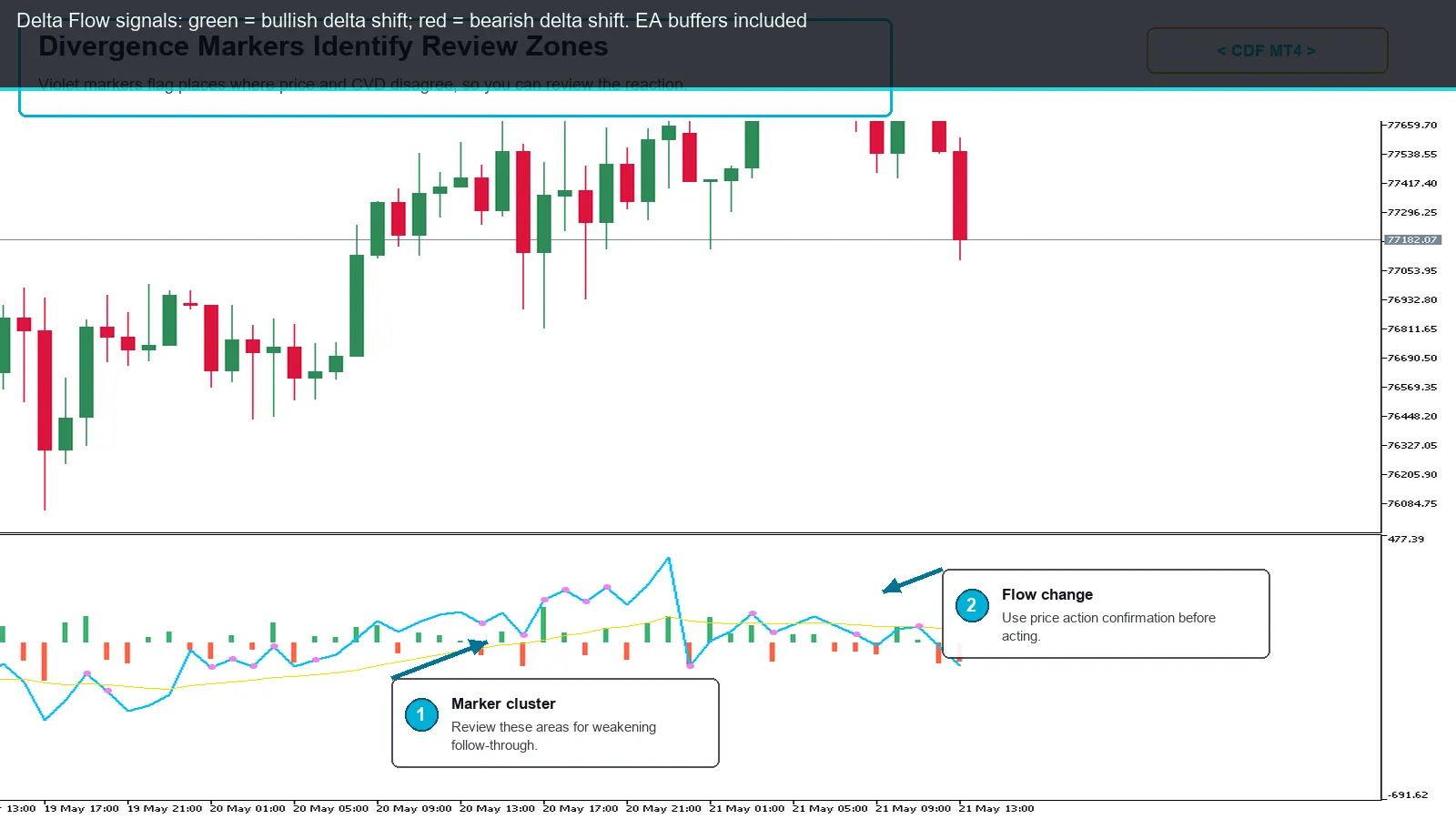This screenshot has height=819, width=1456.
Task: Click the '21 May 05:00' time label
Action: [x=830, y=808]
